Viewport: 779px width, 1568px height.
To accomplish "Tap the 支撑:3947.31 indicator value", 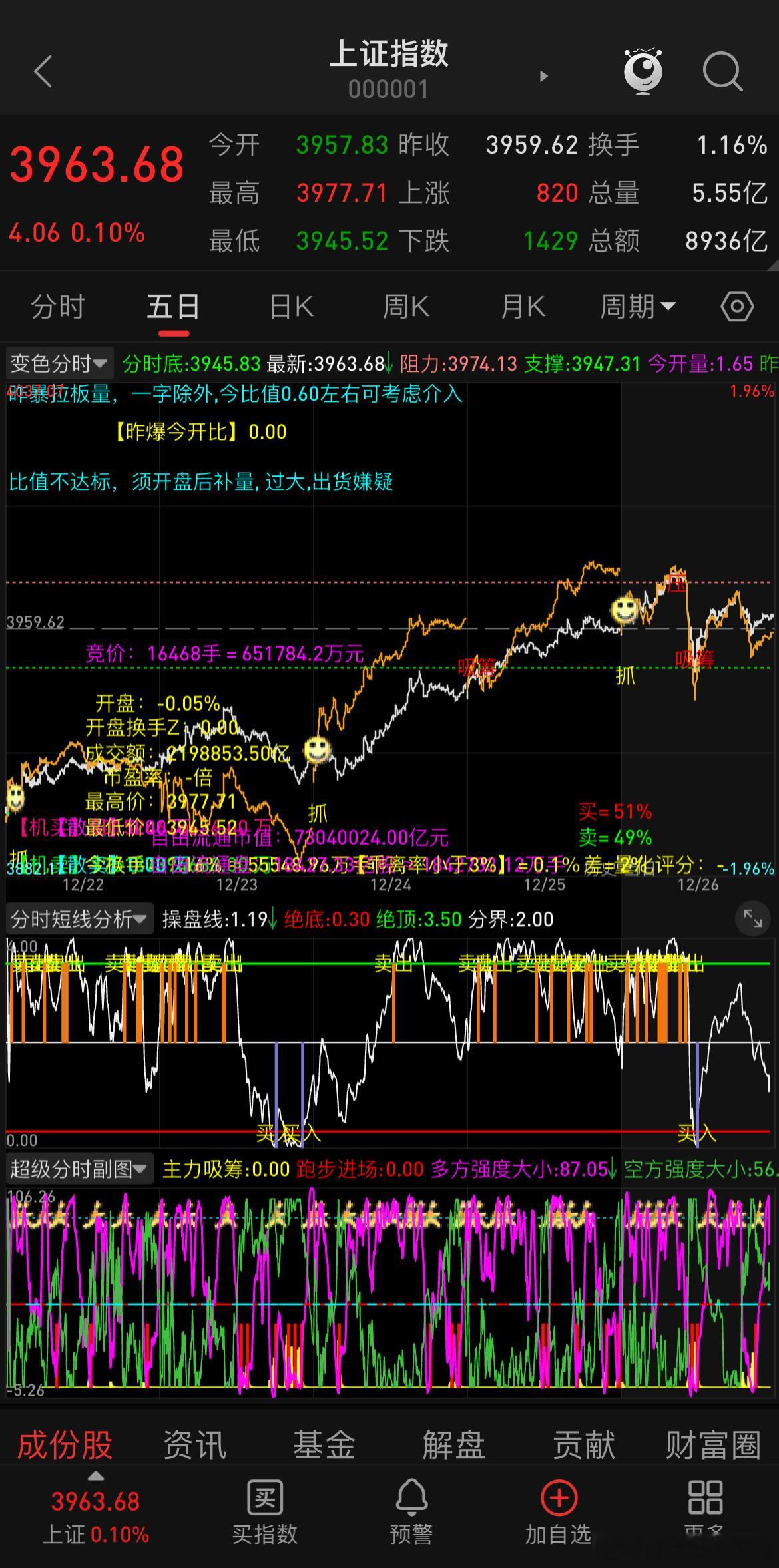I will click(583, 363).
